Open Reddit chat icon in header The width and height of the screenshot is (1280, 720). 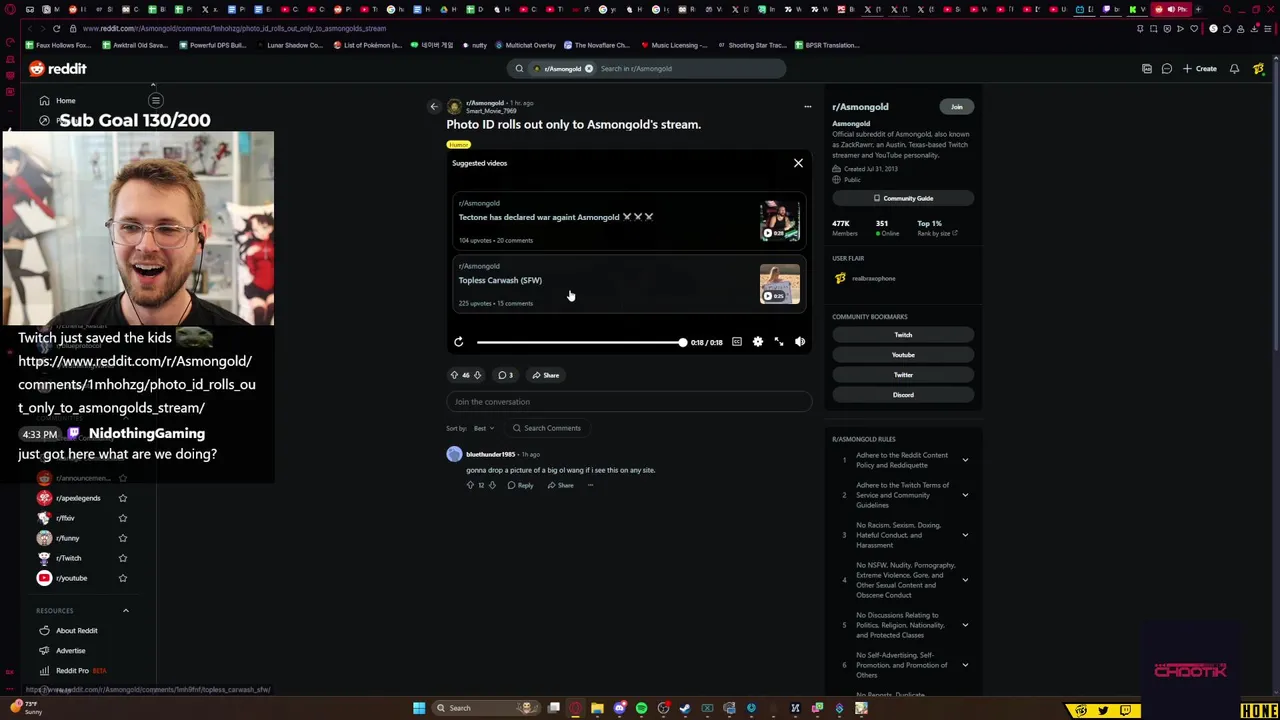pyautogui.click(x=1167, y=69)
